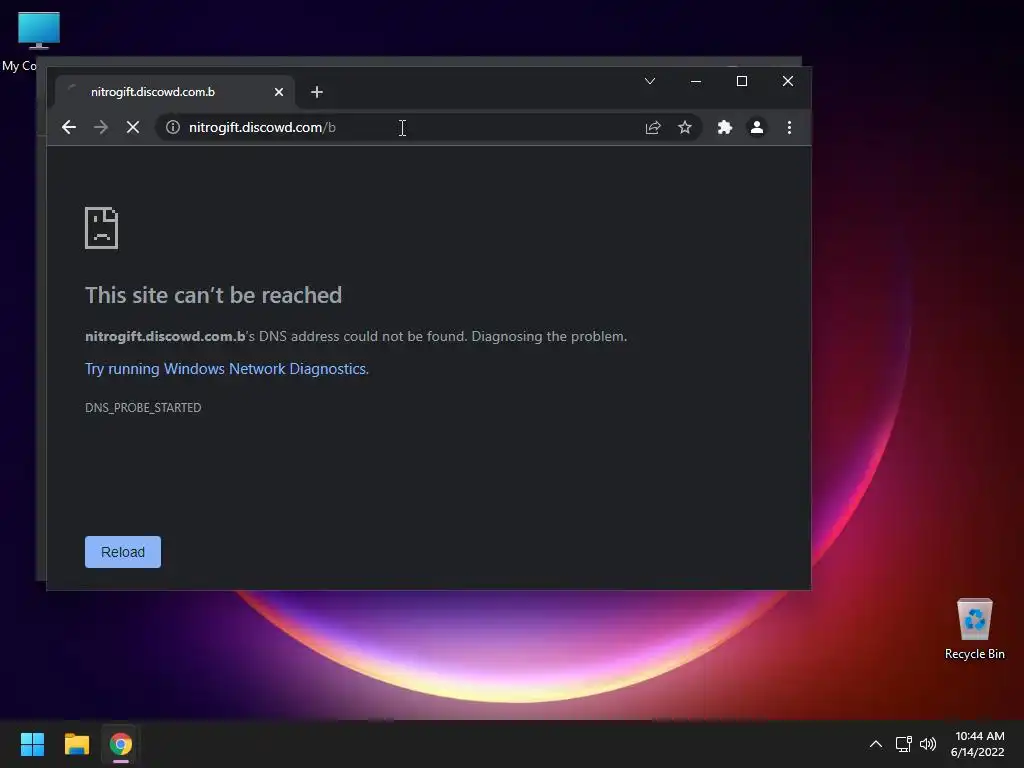The width and height of the screenshot is (1024, 768).
Task: Open File Explorer from the taskbar
Action: (x=76, y=744)
